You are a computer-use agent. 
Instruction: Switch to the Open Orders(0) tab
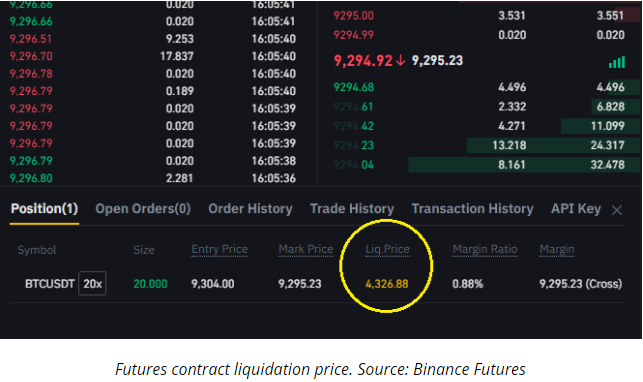(143, 209)
